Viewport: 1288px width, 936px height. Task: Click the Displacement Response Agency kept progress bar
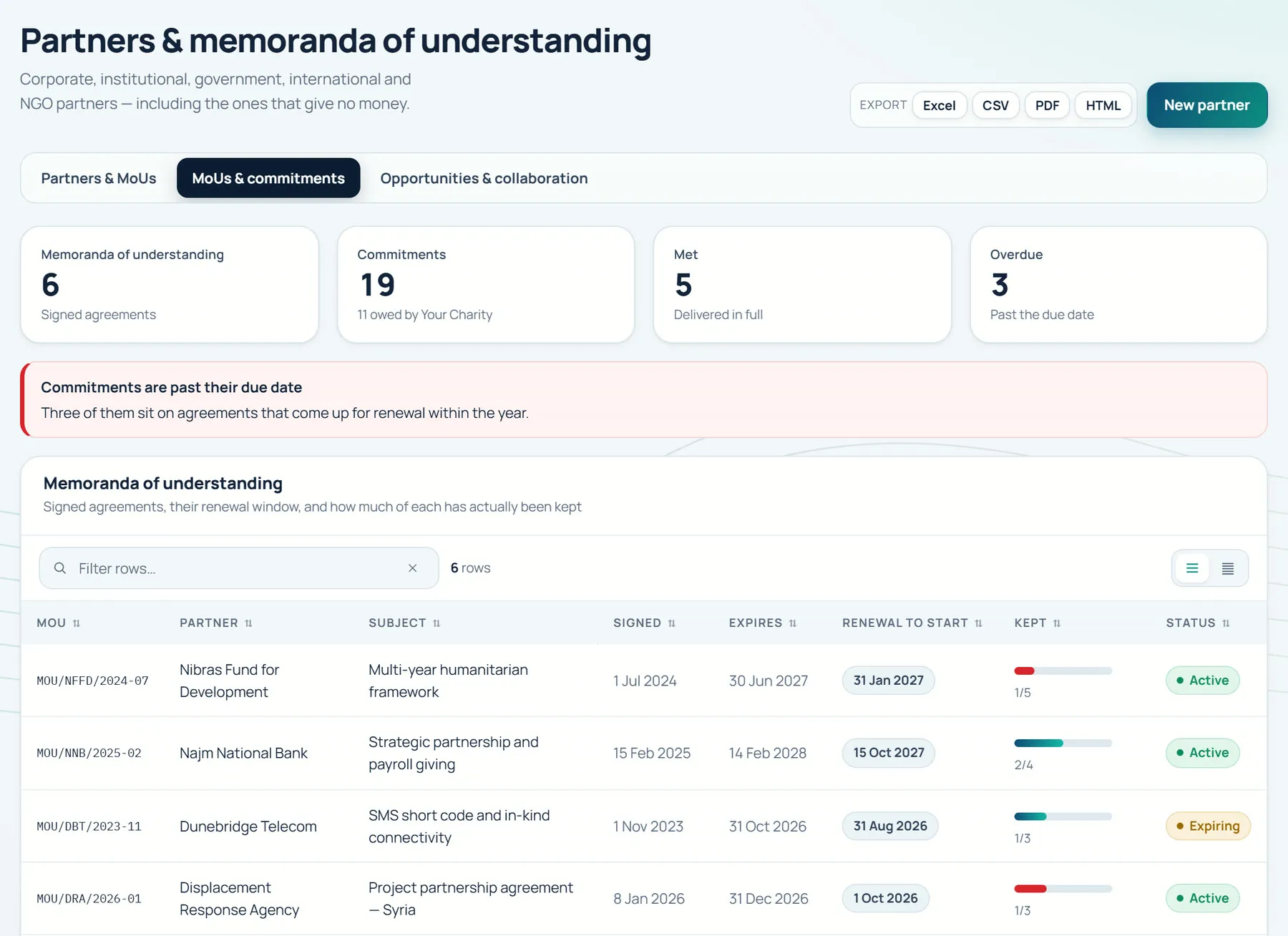[1063, 889]
